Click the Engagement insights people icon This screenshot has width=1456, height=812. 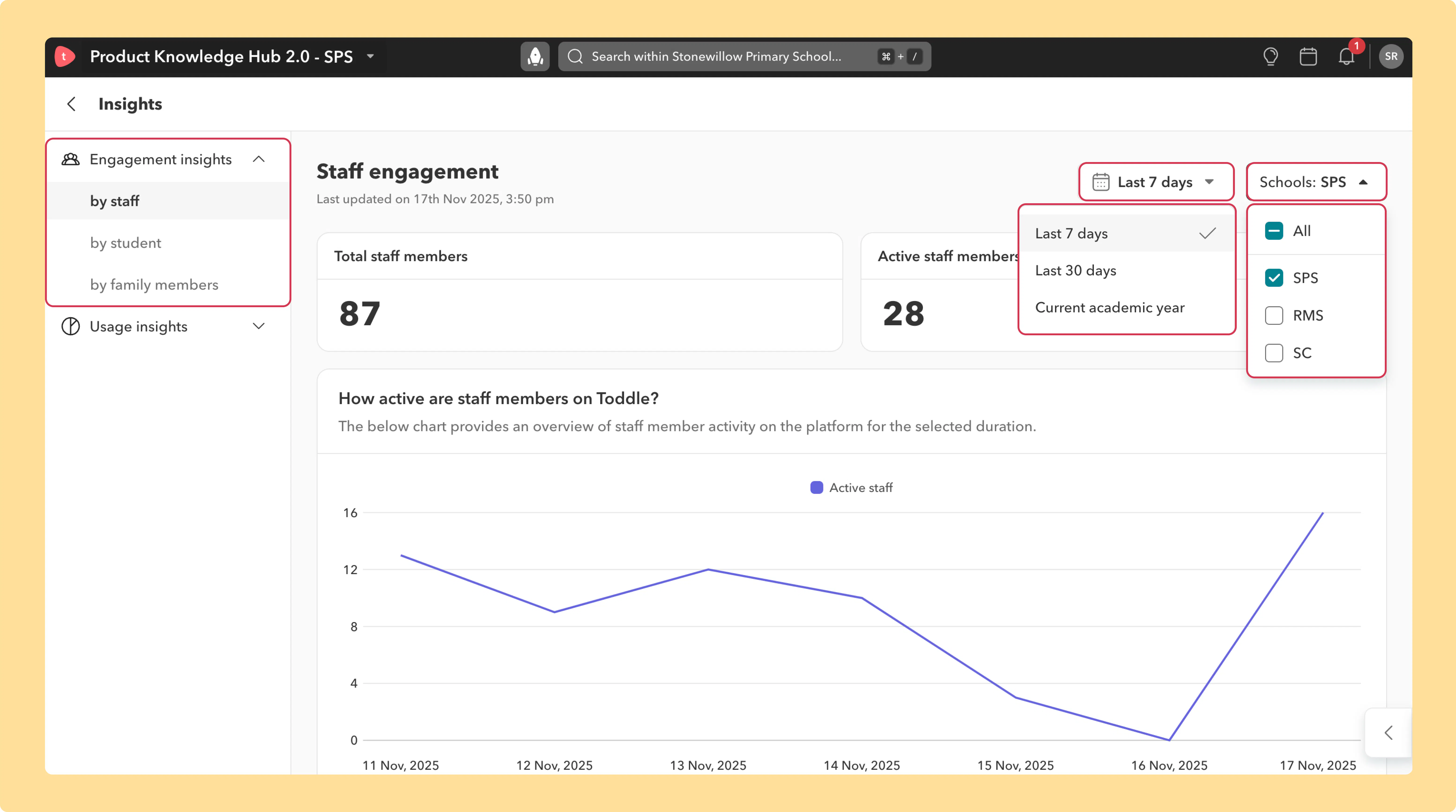(71, 159)
